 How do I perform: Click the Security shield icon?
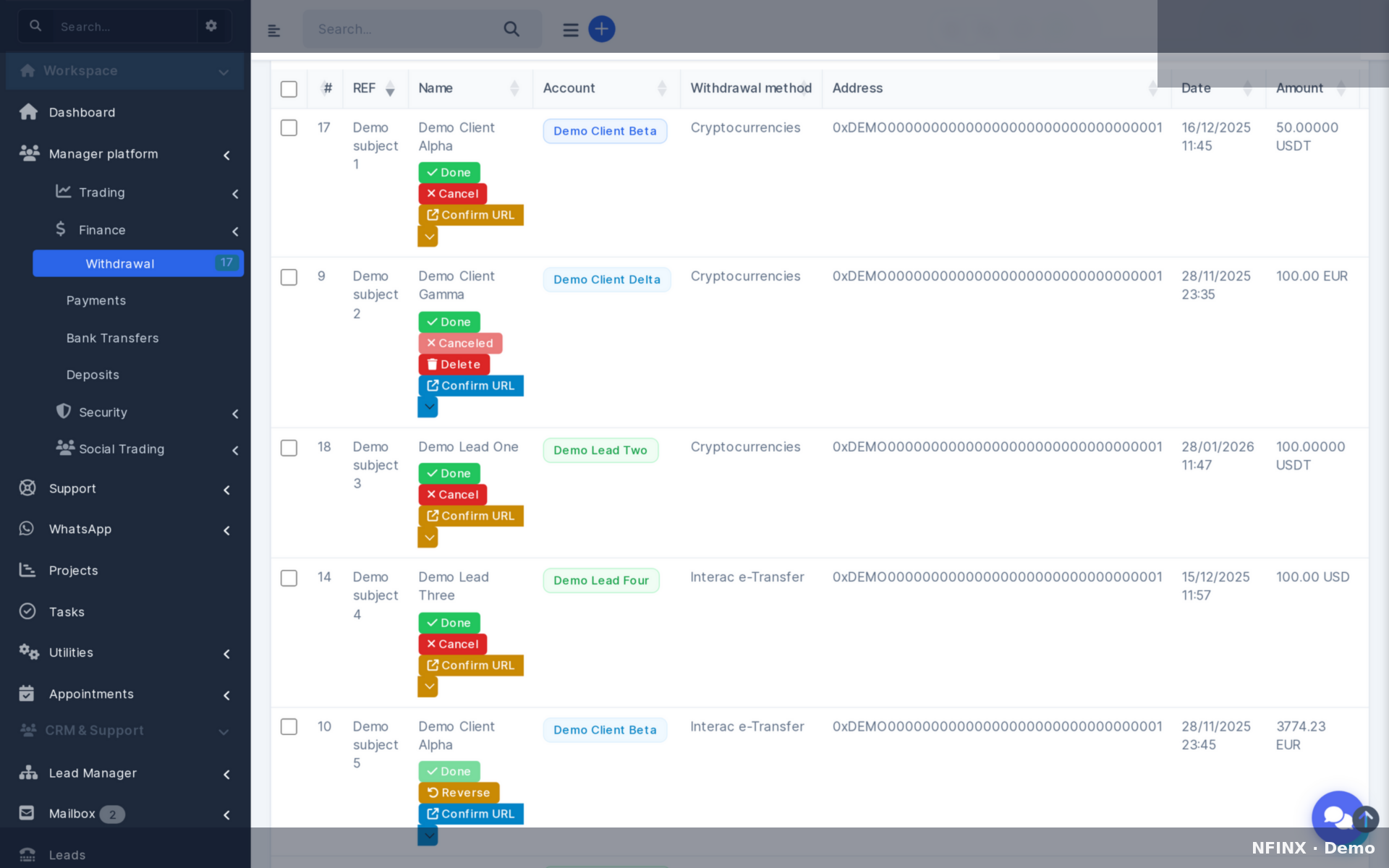pyautogui.click(x=64, y=411)
